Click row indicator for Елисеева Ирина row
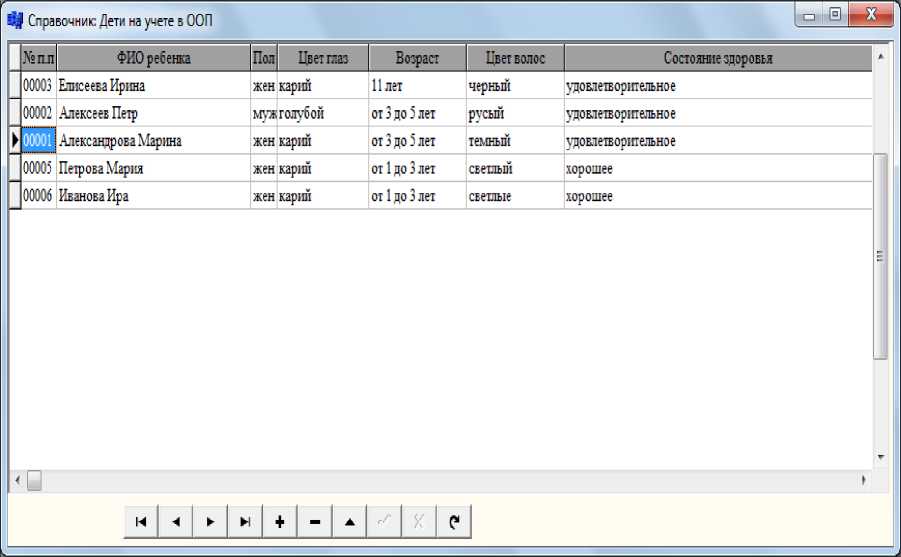Image resolution: width=901 pixels, height=557 pixels. tap(15, 85)
